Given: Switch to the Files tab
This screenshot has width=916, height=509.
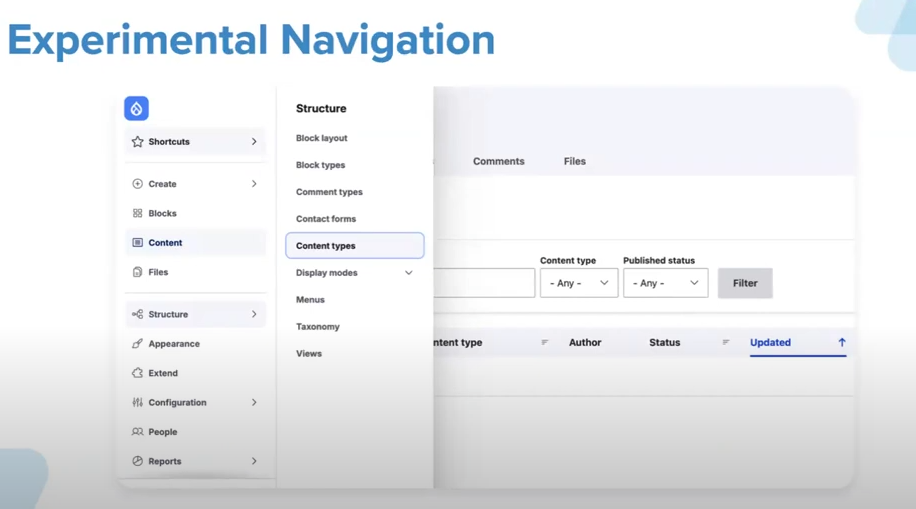Looking at the screenshot, I should [x=574, y=161].
